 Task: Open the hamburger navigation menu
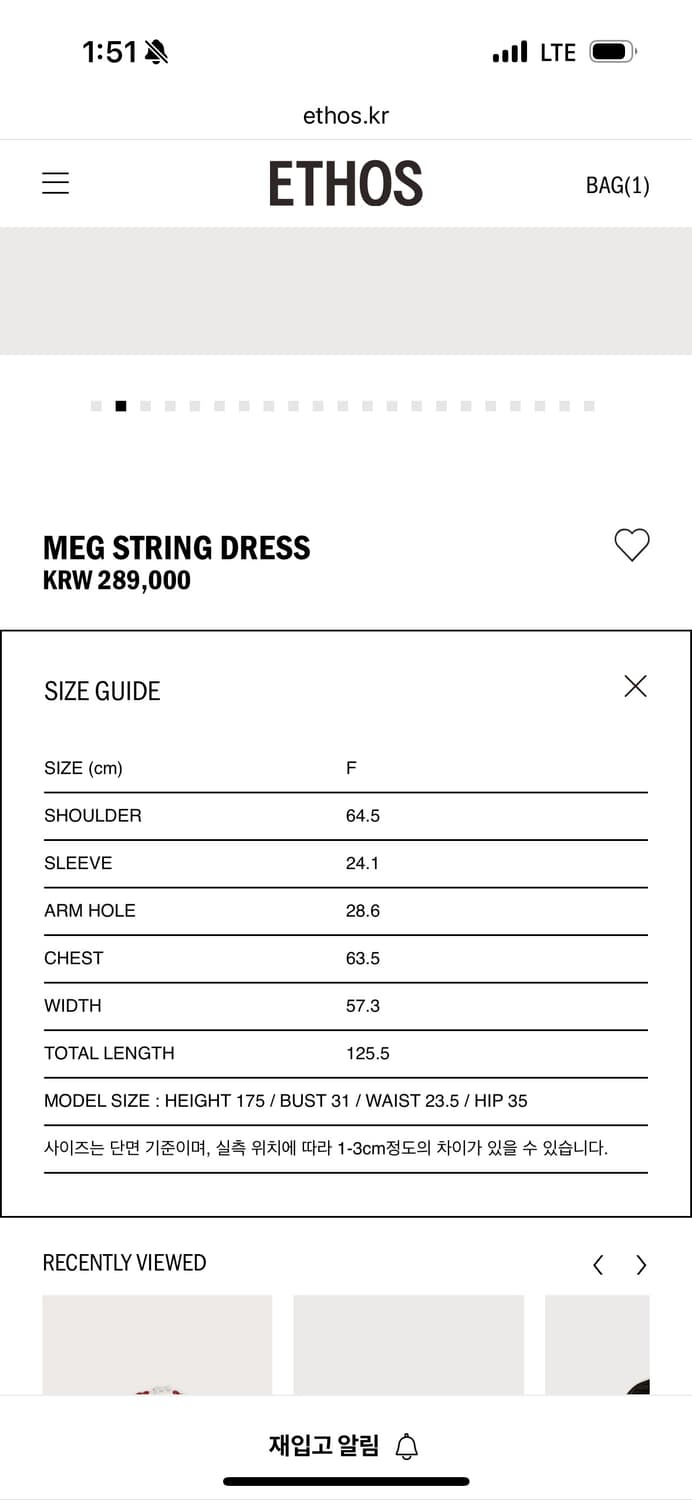(x=55, y=183)
